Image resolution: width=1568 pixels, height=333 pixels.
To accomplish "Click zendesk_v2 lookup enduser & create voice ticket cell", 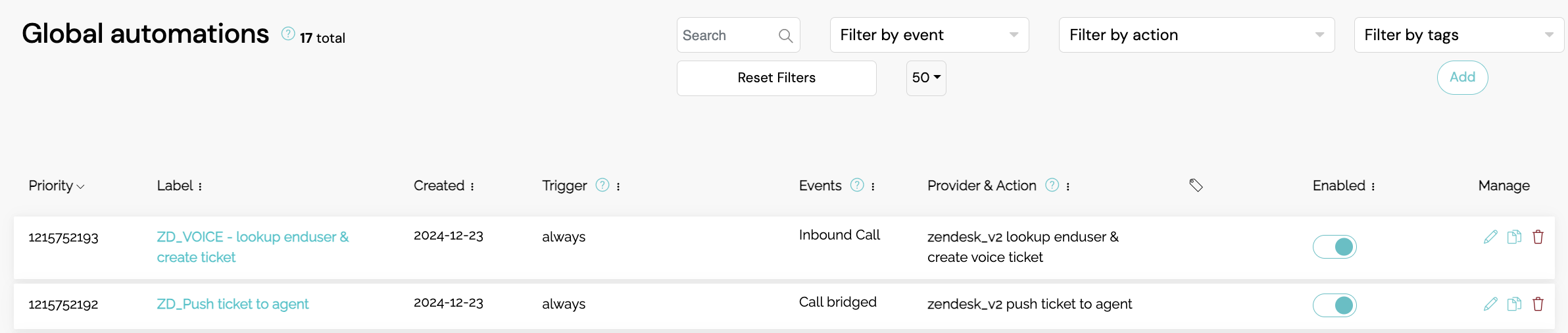I will (1023, 247).
